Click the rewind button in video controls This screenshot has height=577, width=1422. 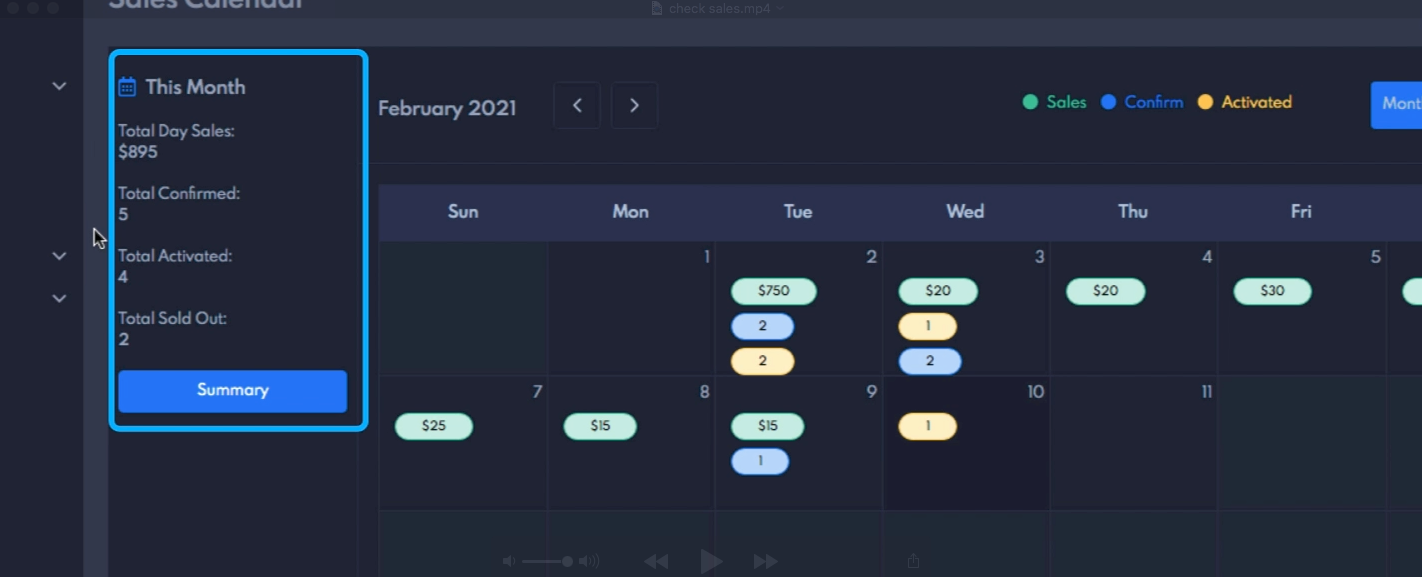click(x=656, y=561)
